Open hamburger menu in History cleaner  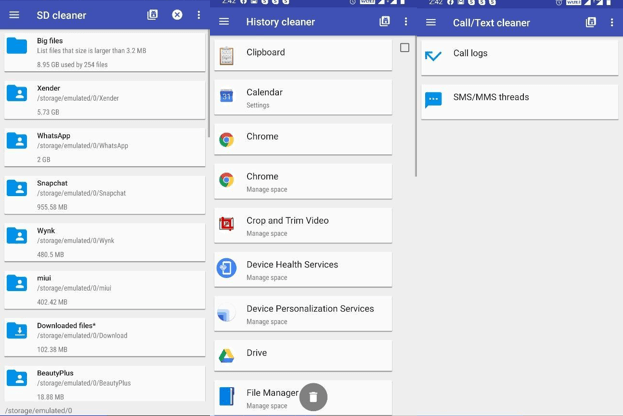pos(224,21)
